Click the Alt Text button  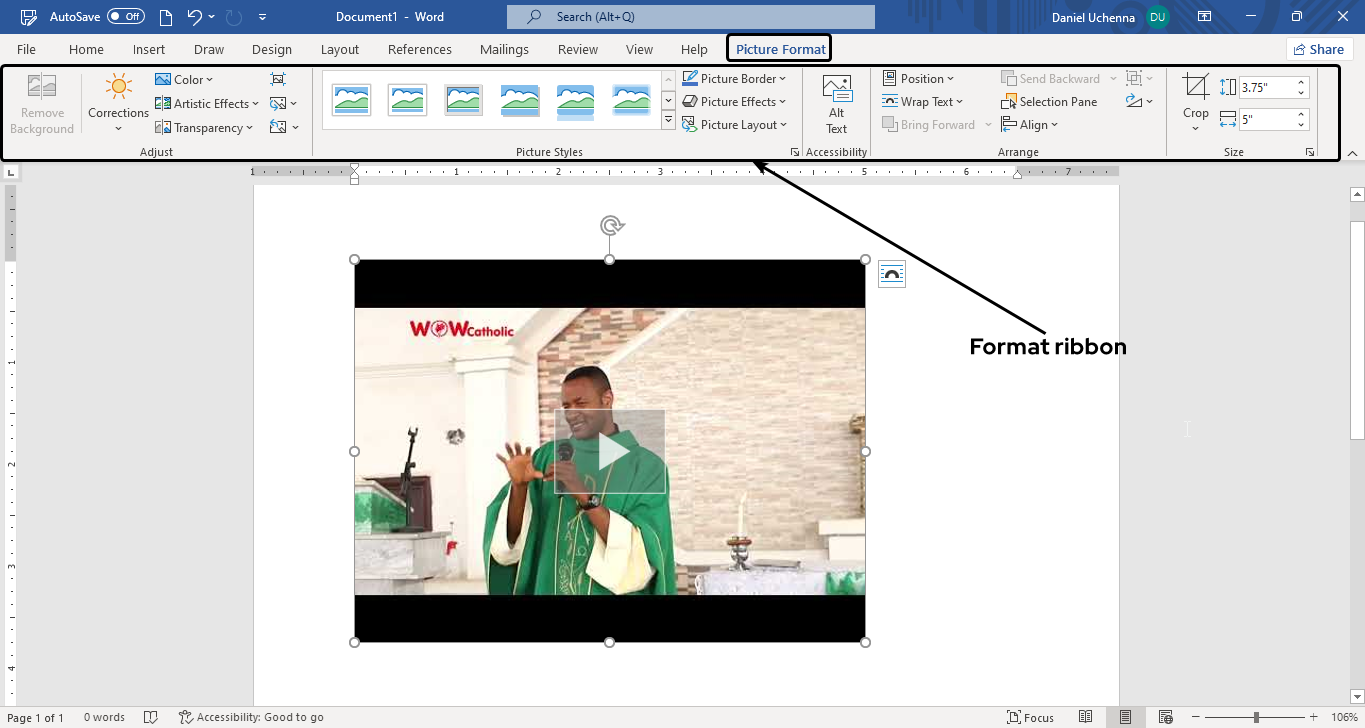(836, 100)
